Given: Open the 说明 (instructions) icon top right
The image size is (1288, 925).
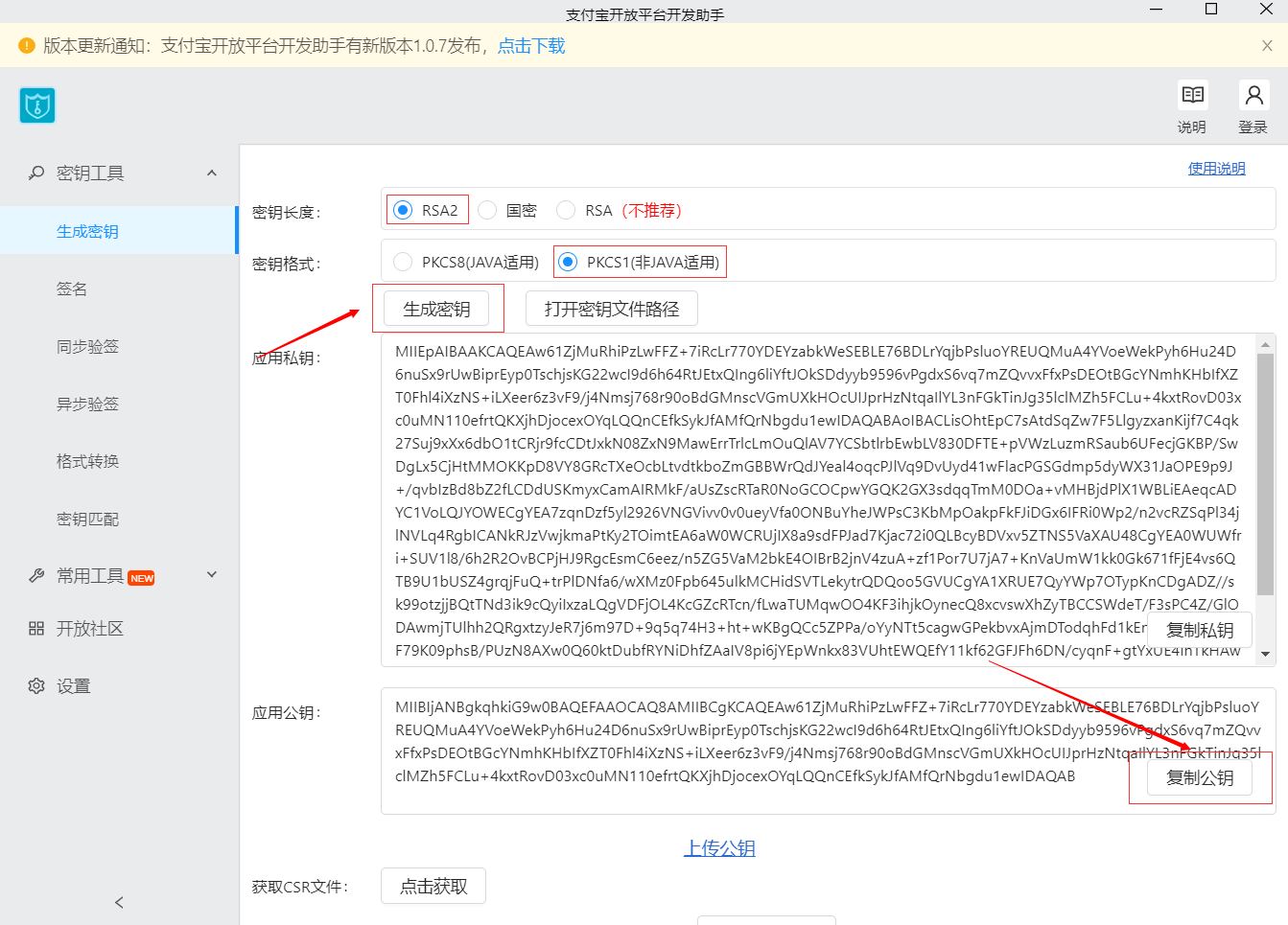Looking at the screenshot, I should point(1191,94).
